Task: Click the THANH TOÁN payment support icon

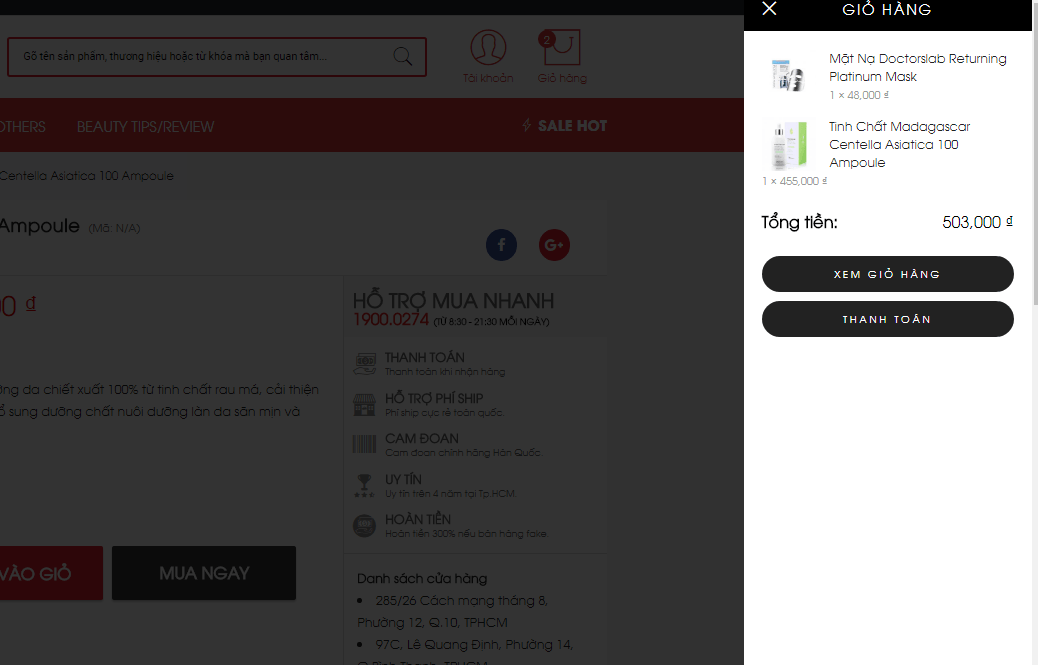Action: [x=364, y=364]
